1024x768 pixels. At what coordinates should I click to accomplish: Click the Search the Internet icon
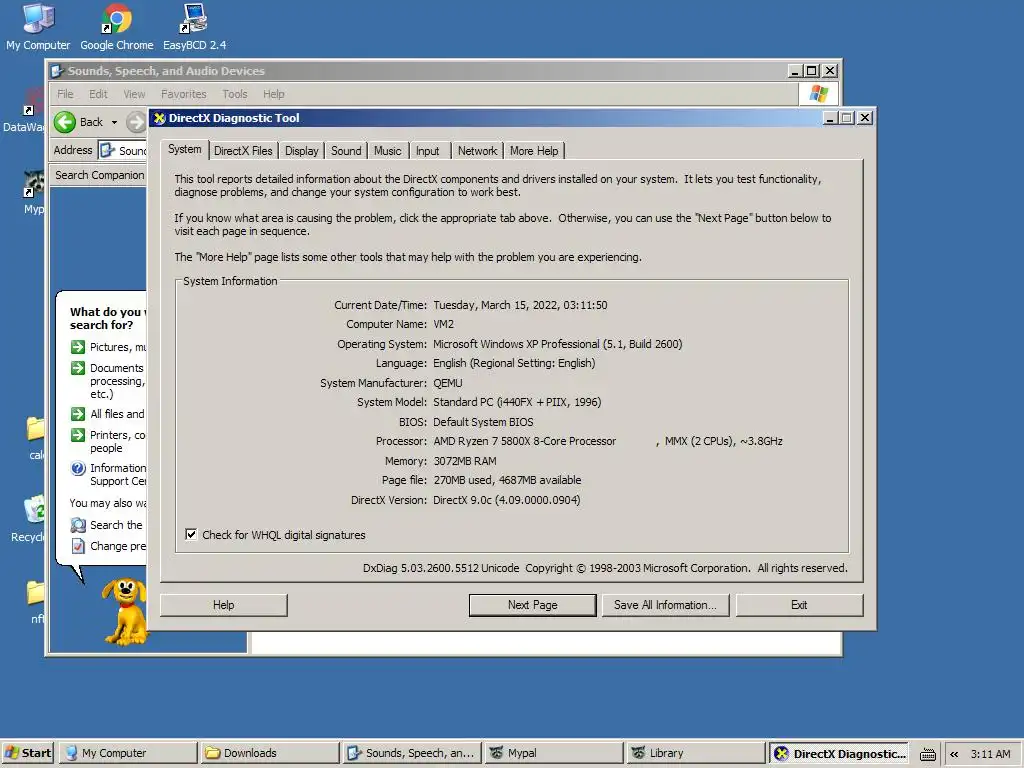pos(78,525)
